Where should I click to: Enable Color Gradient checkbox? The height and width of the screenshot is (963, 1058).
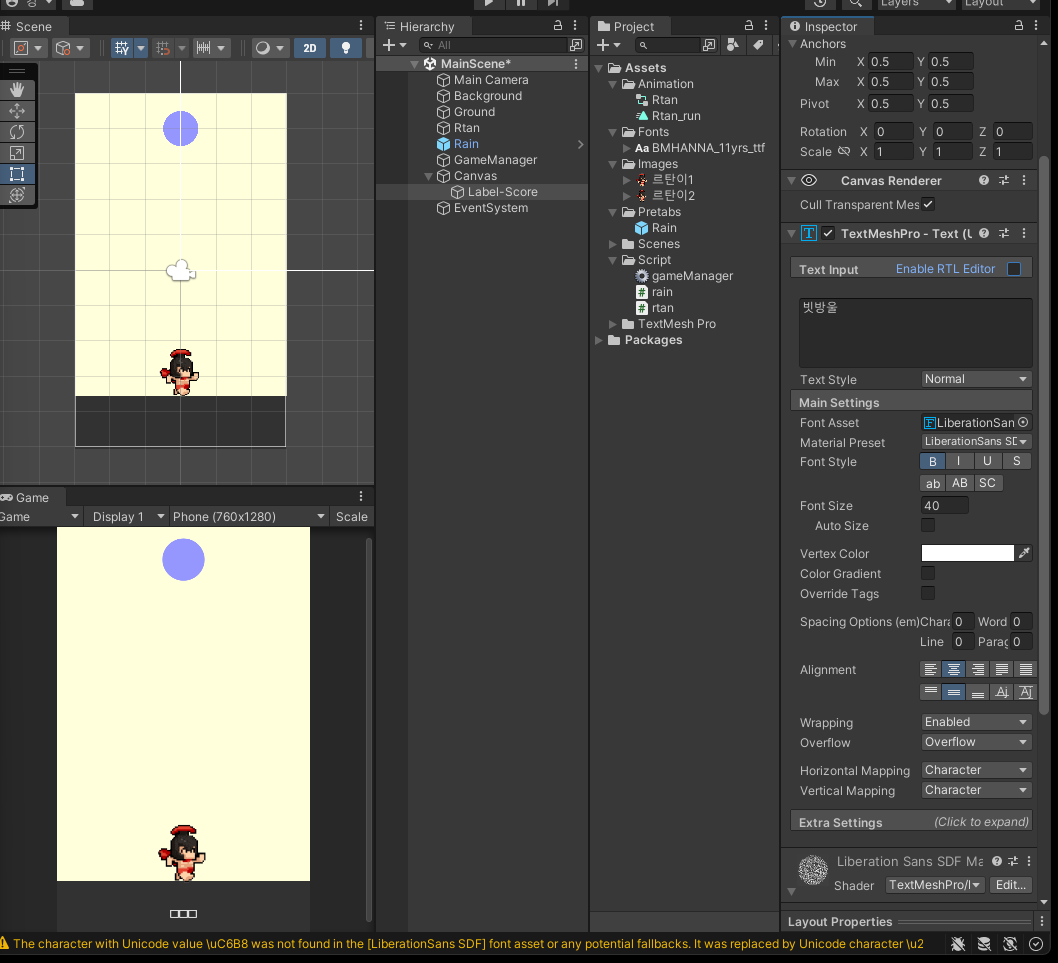(928, 573)
